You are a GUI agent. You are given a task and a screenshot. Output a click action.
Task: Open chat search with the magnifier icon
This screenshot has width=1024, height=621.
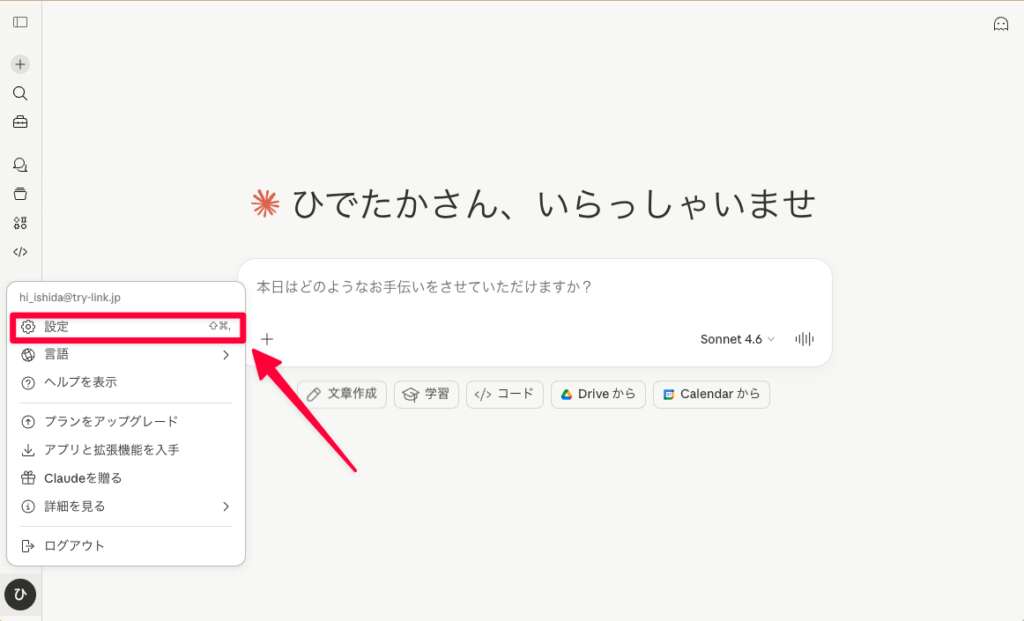click(x=19, y=93)
